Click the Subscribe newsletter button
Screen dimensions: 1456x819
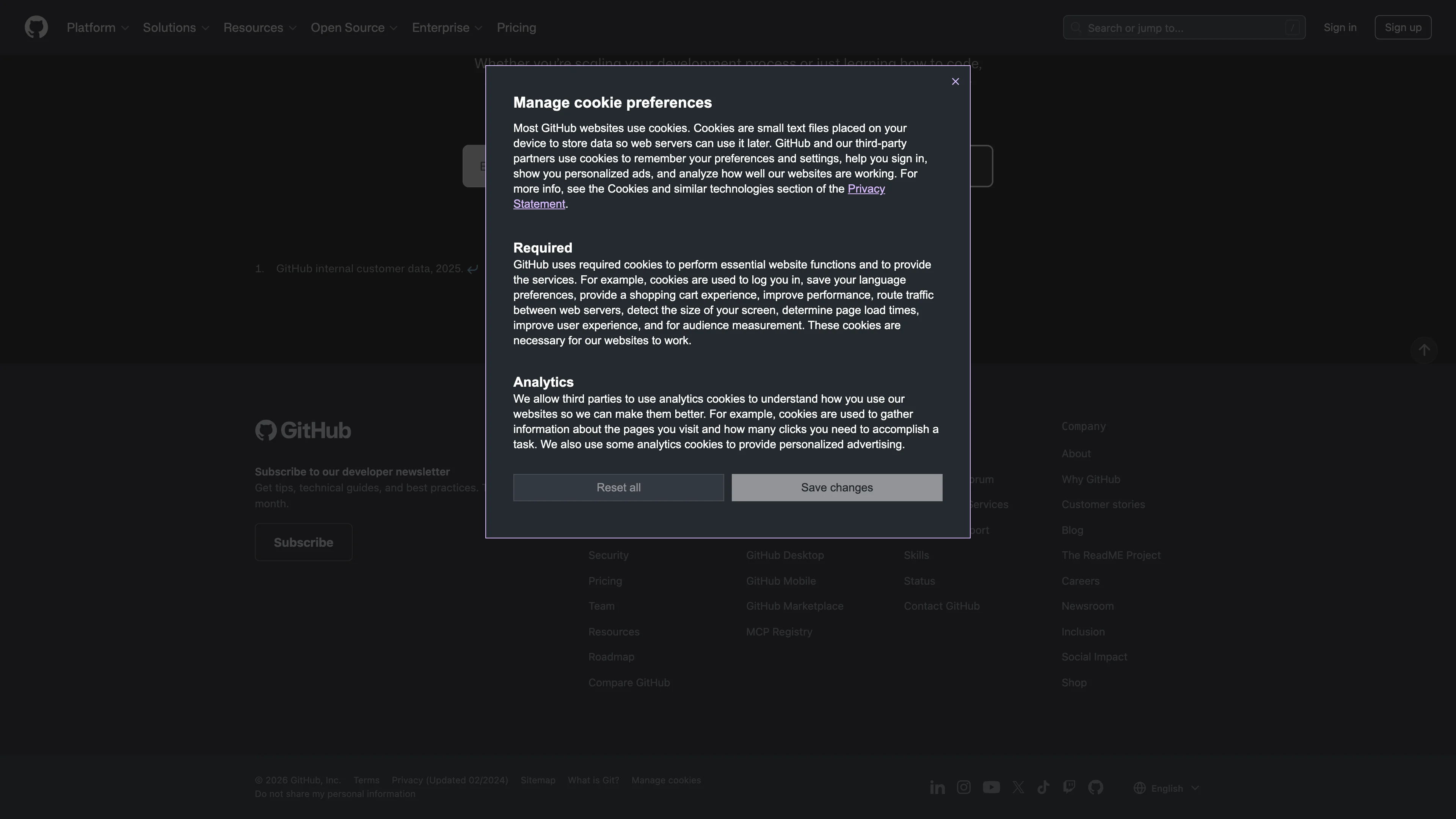303,543
